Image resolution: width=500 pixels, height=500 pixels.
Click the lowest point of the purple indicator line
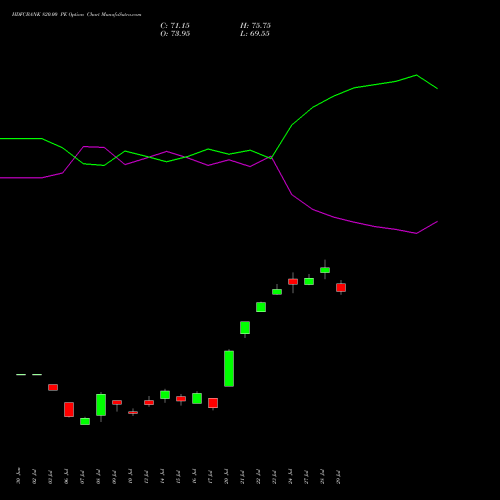[416, 233]
